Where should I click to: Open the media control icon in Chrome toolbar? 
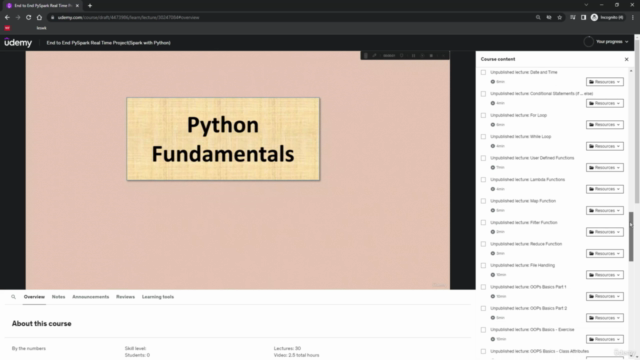point(573,18)
